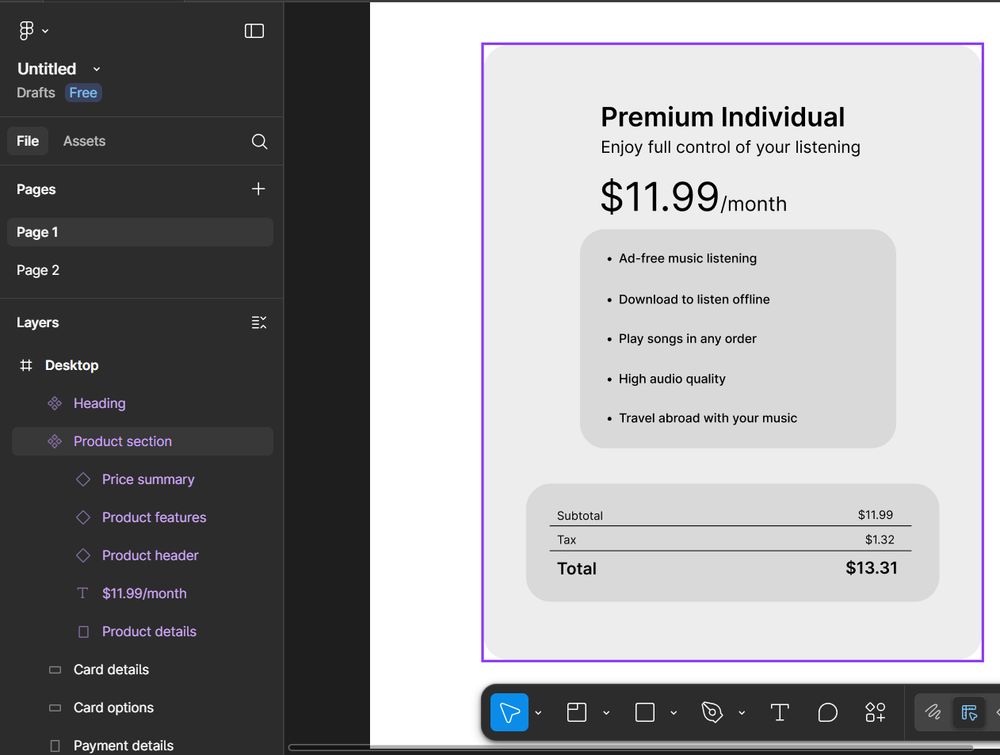
Task: Switch to Design mode toggle
Action: (x=969, y=712)
